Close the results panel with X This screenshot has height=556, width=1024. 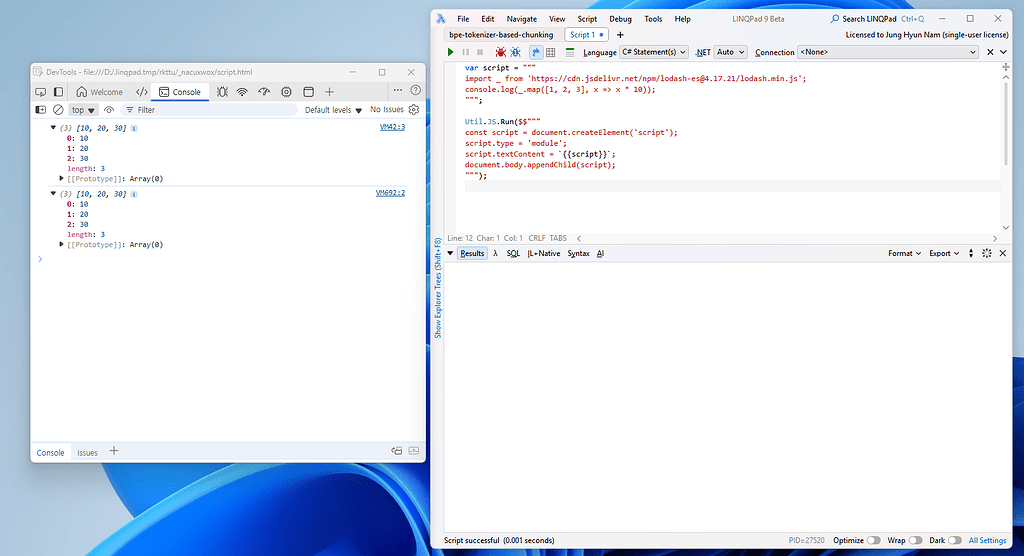tap(1003, 253)
